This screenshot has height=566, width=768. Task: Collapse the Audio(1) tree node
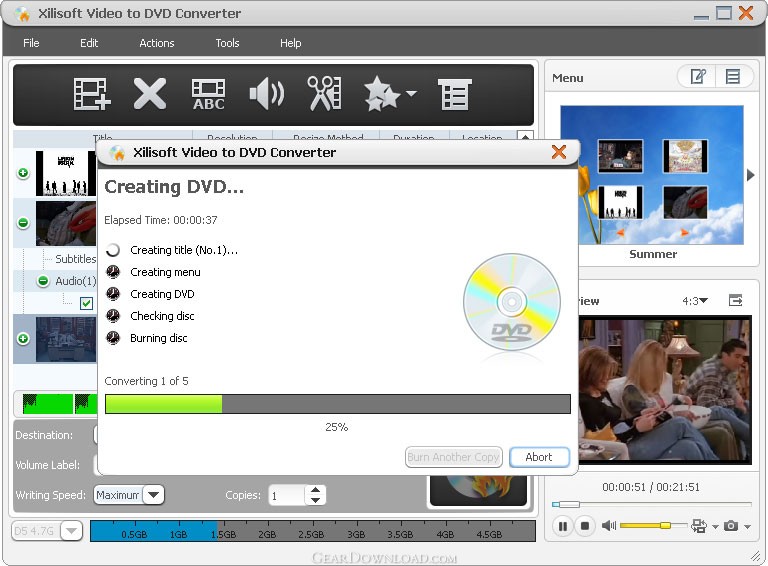(x=43, y=281)
